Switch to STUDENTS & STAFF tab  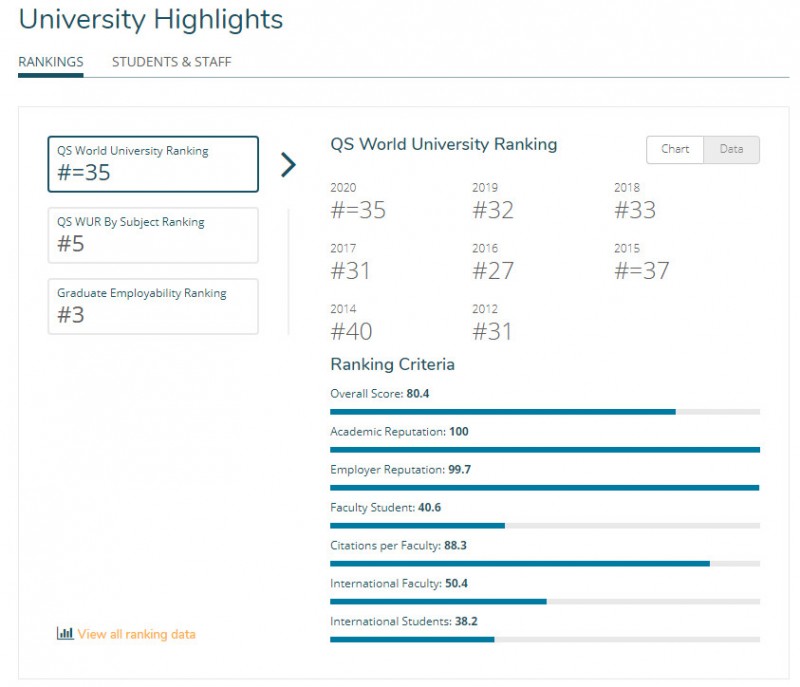pos(171,62)
